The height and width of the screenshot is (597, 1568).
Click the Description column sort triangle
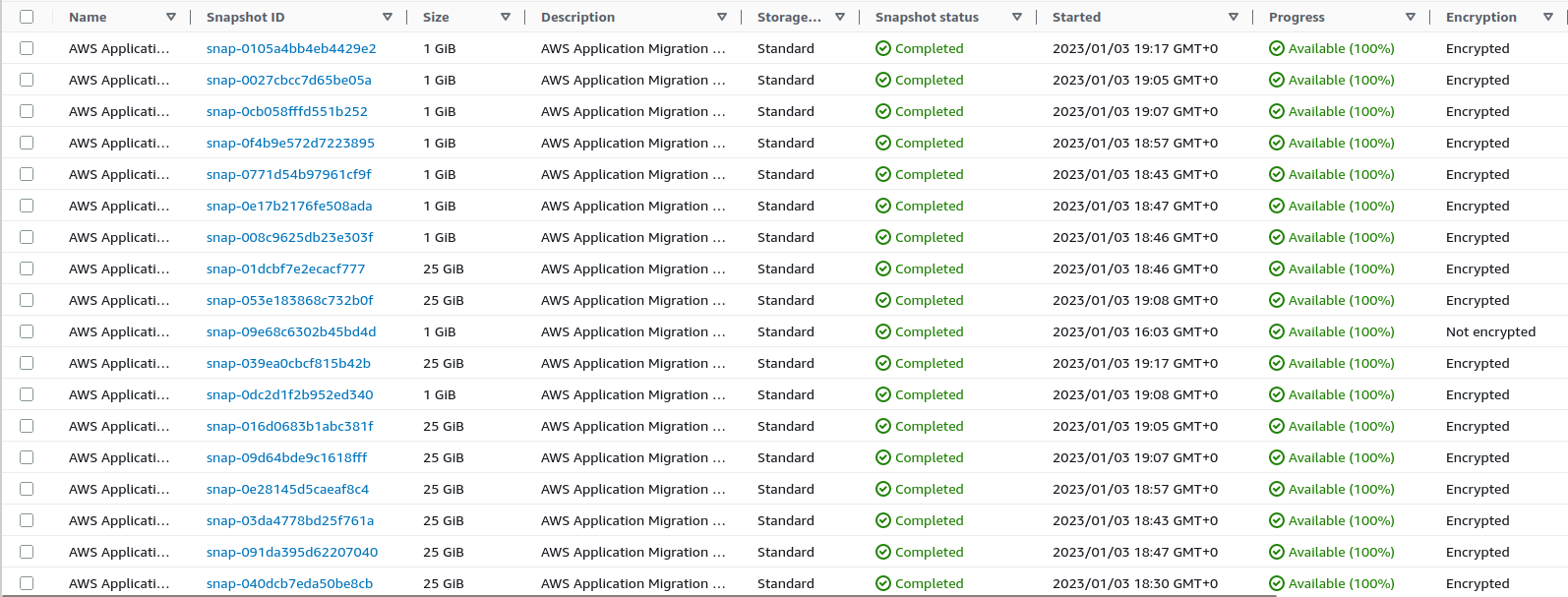click(x=722, y=17)
